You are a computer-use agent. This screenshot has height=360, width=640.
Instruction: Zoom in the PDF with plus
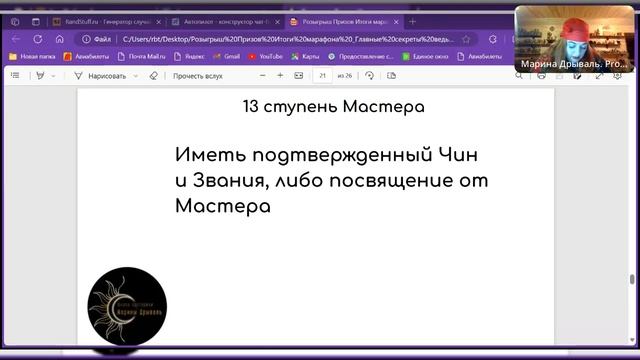click(x=280, y=76)
